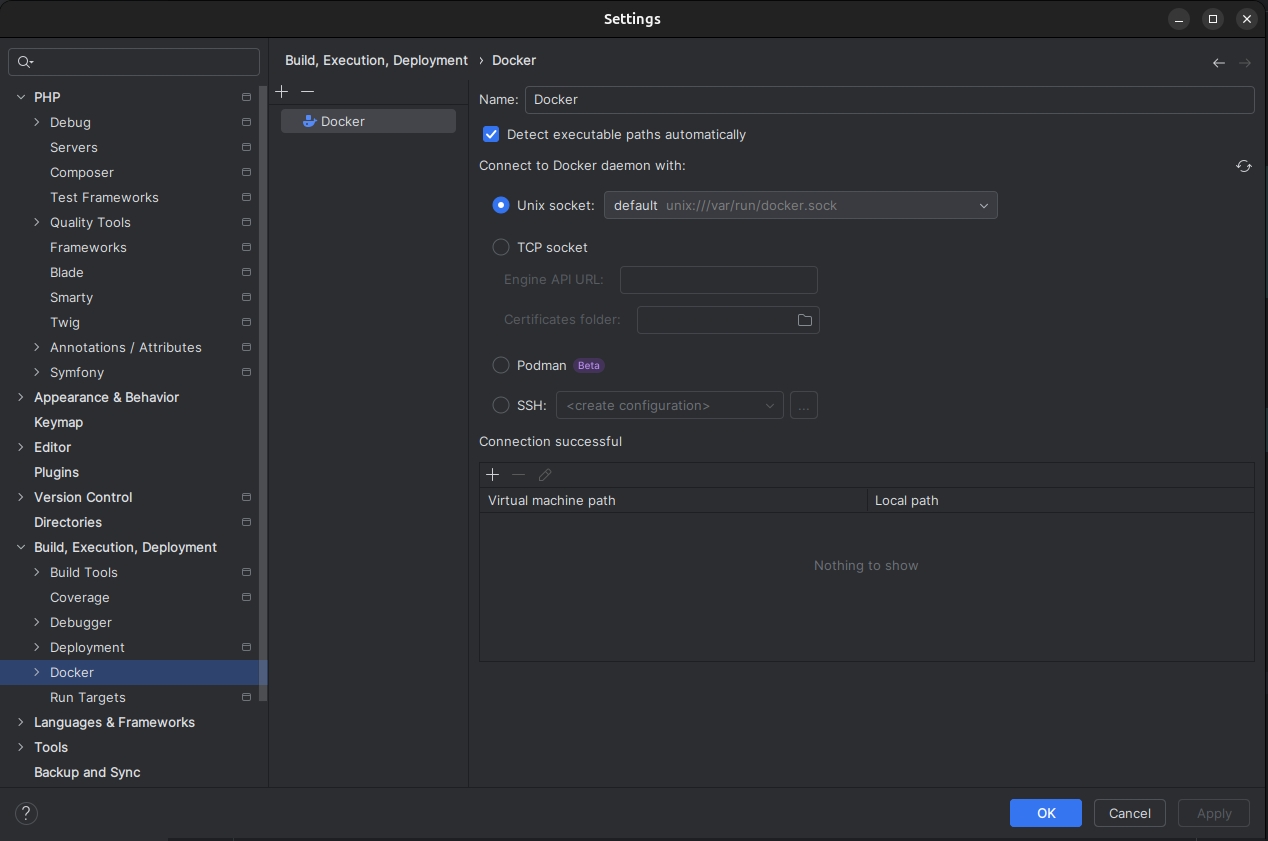This screenshot has width=1268, height=841.
Task: Open the Keymap settings page
Action: [x=58, y=422]
